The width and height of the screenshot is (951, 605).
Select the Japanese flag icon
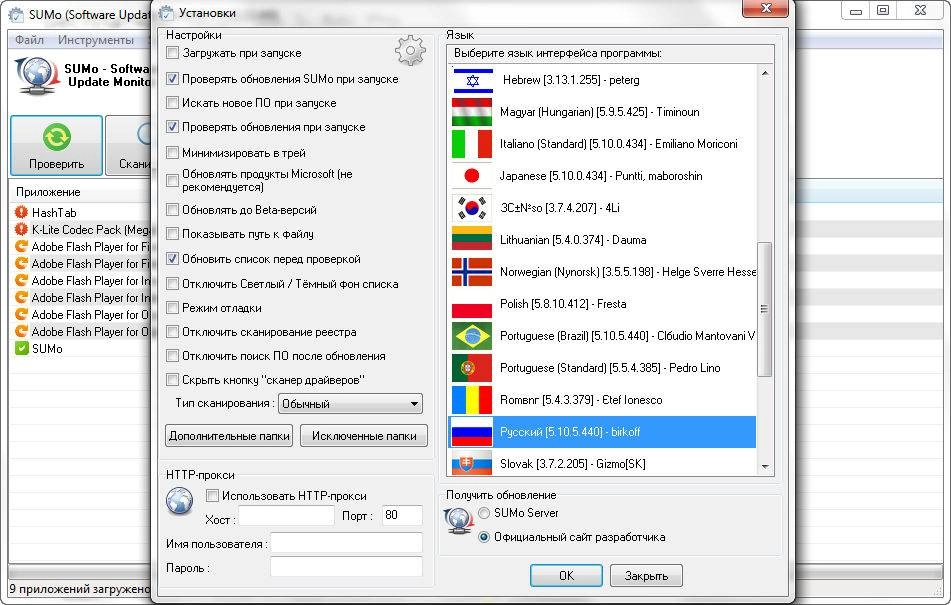tap(472, 176)
